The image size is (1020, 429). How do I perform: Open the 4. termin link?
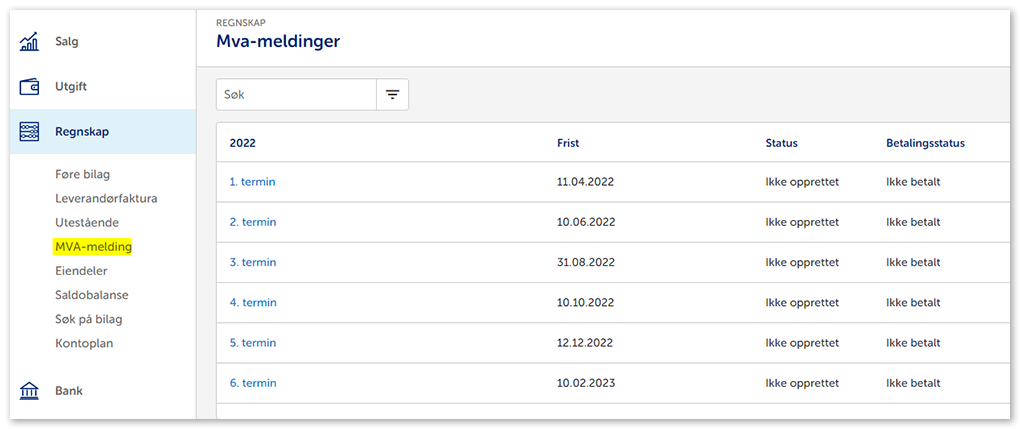click(252, 302)
